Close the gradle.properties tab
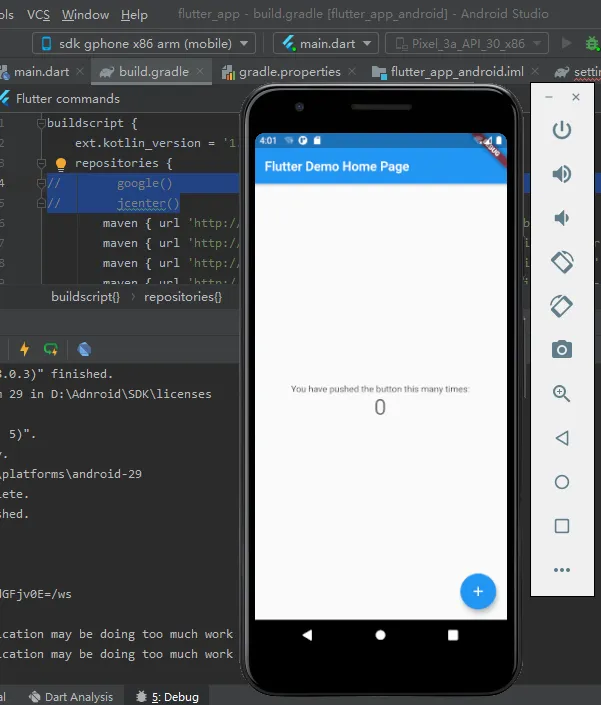 click(x=352, y=71)
